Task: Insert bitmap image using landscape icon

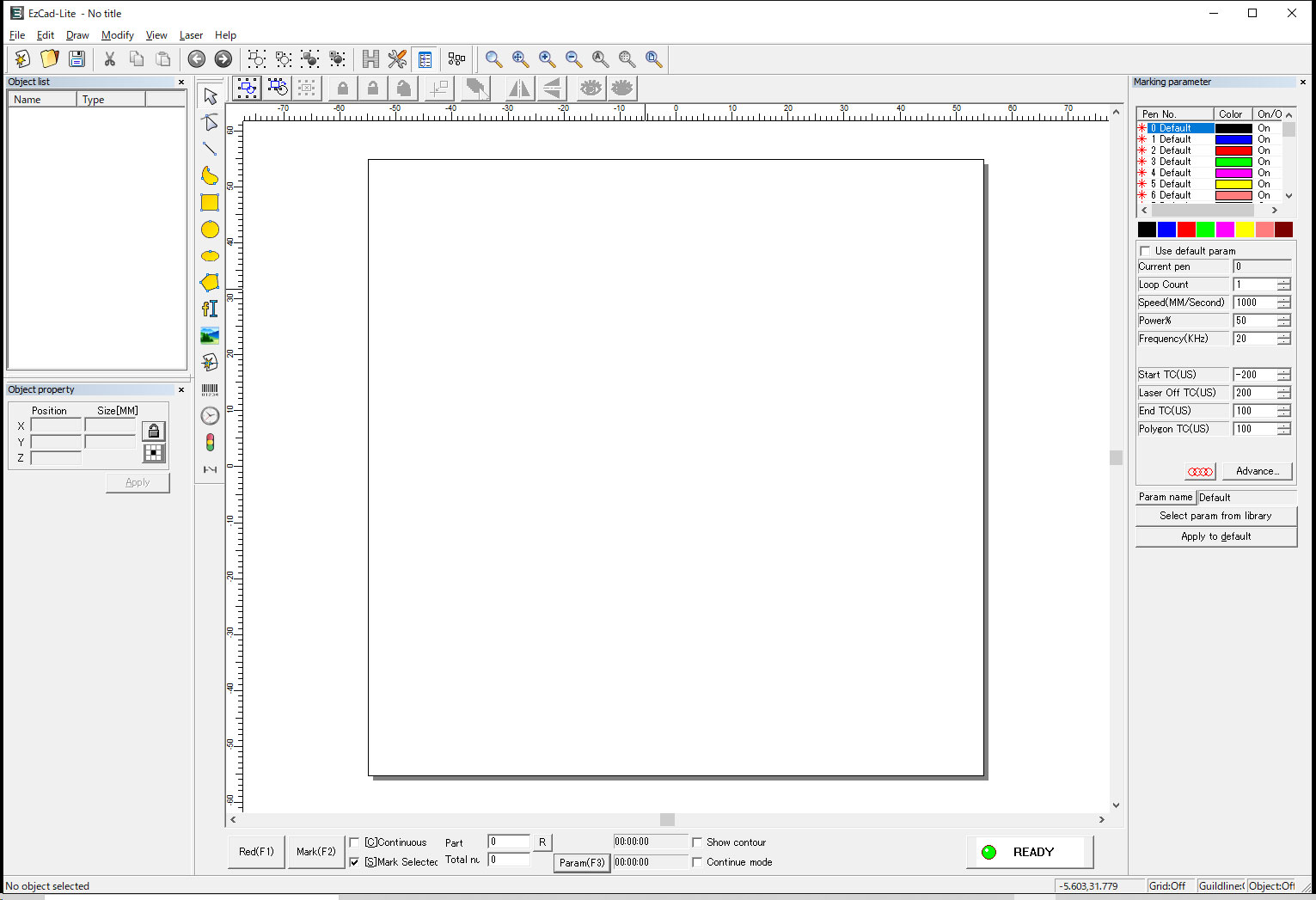Action: [x=210, y=335]
